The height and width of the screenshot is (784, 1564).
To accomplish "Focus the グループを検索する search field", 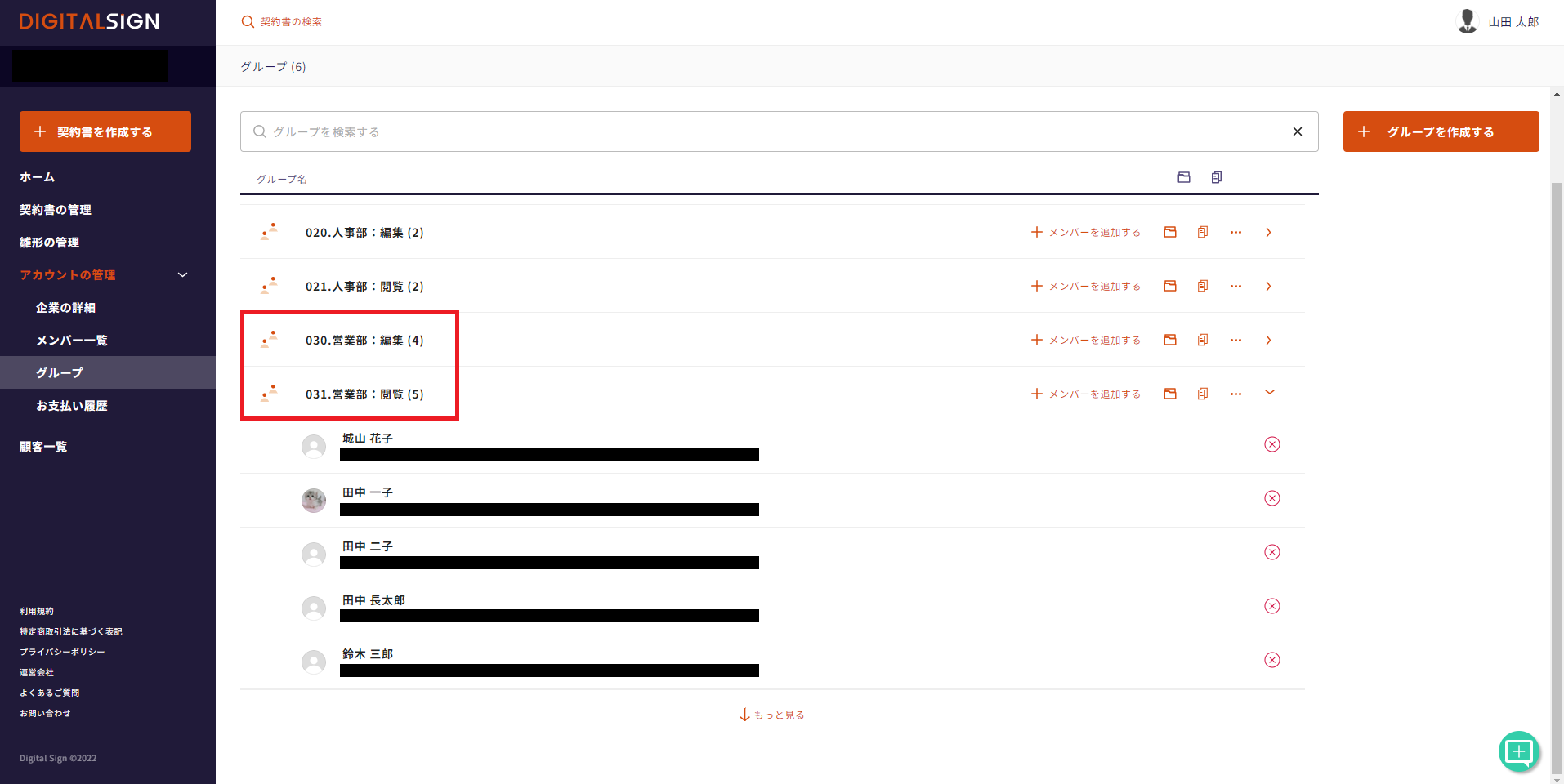I will click(x=768, y=131).
